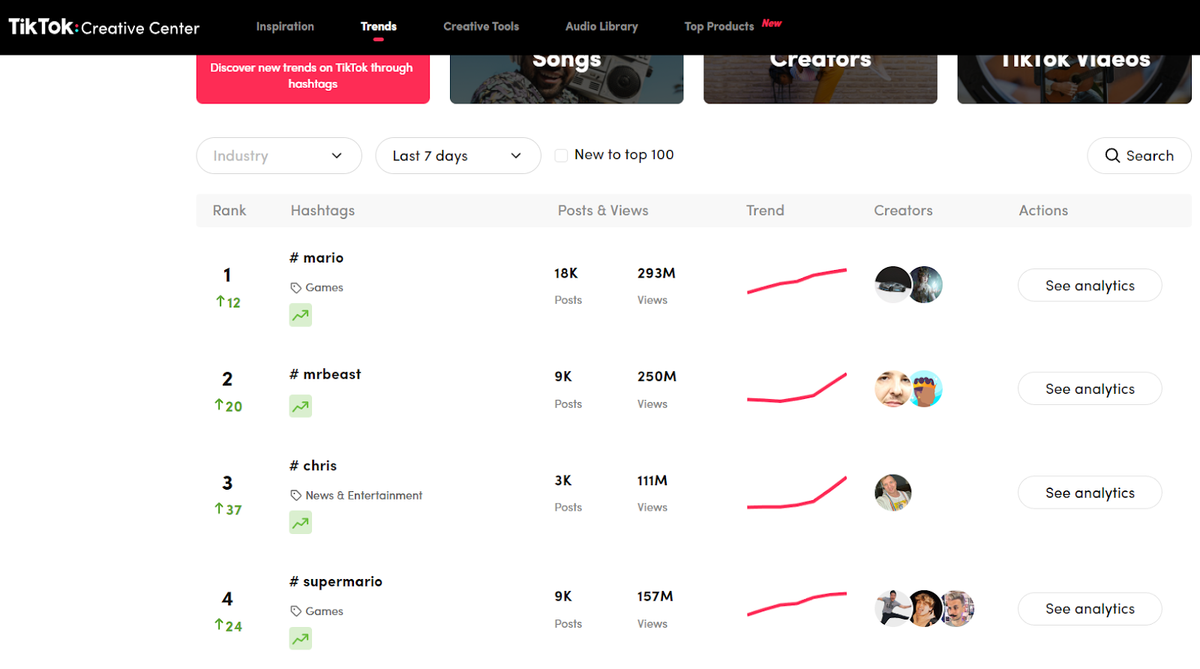Viewport: 1200px width, 669px height.
Task: Open the Creative Tools menu
Action: point(481,27)
